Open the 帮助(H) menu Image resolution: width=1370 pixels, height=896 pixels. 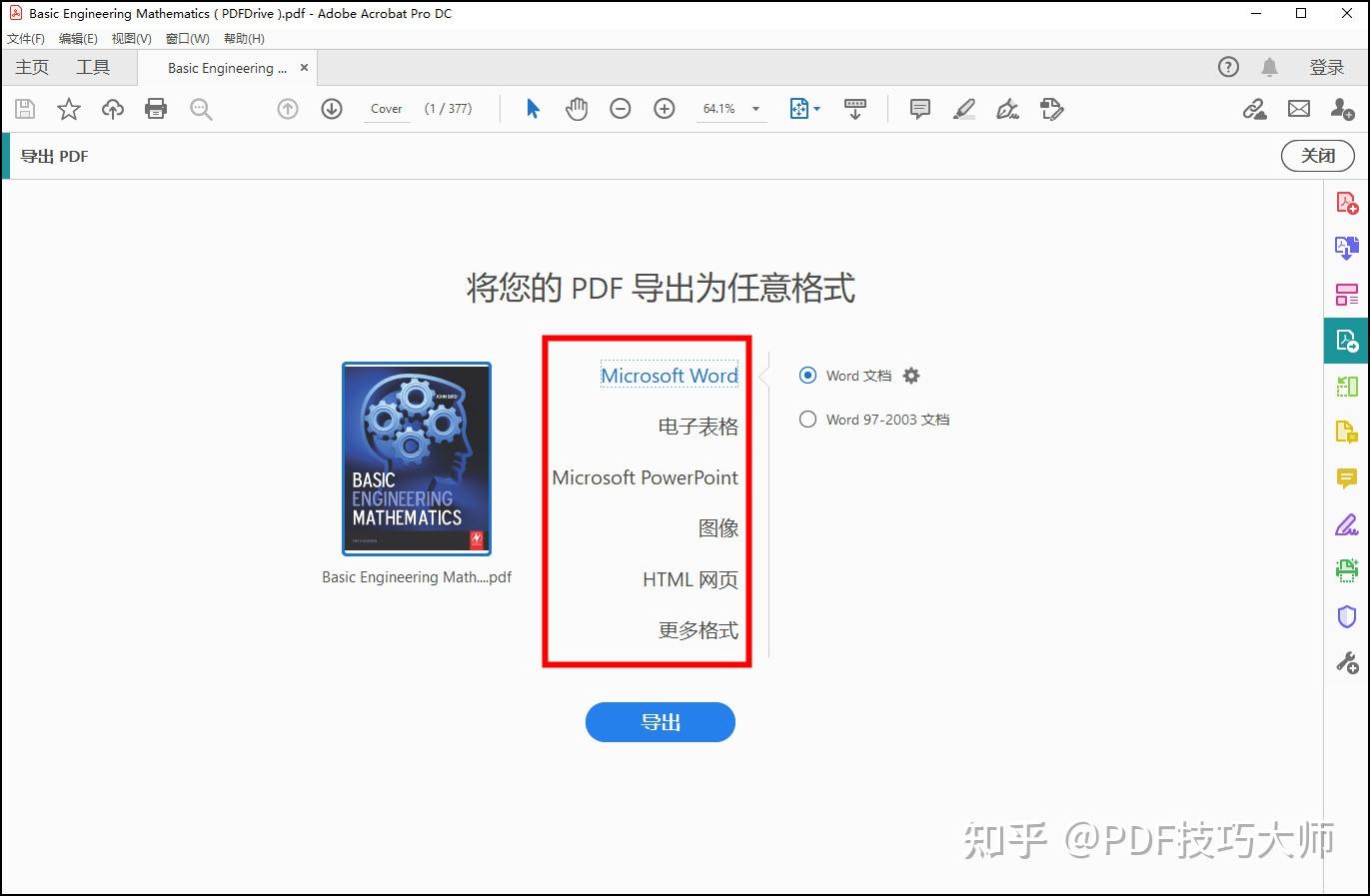click(244, 39)
